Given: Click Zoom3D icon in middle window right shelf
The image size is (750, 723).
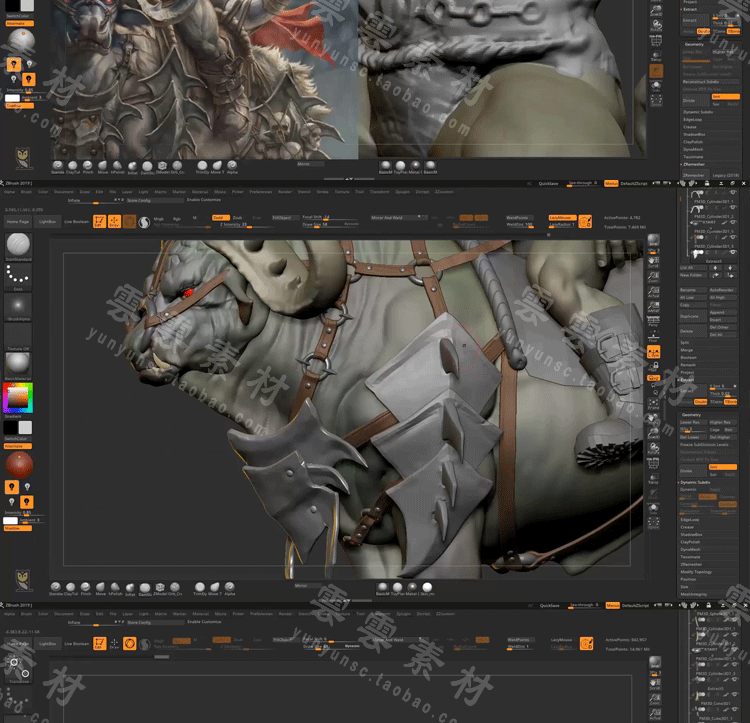Looking at the screenshot, I should 653,433.
